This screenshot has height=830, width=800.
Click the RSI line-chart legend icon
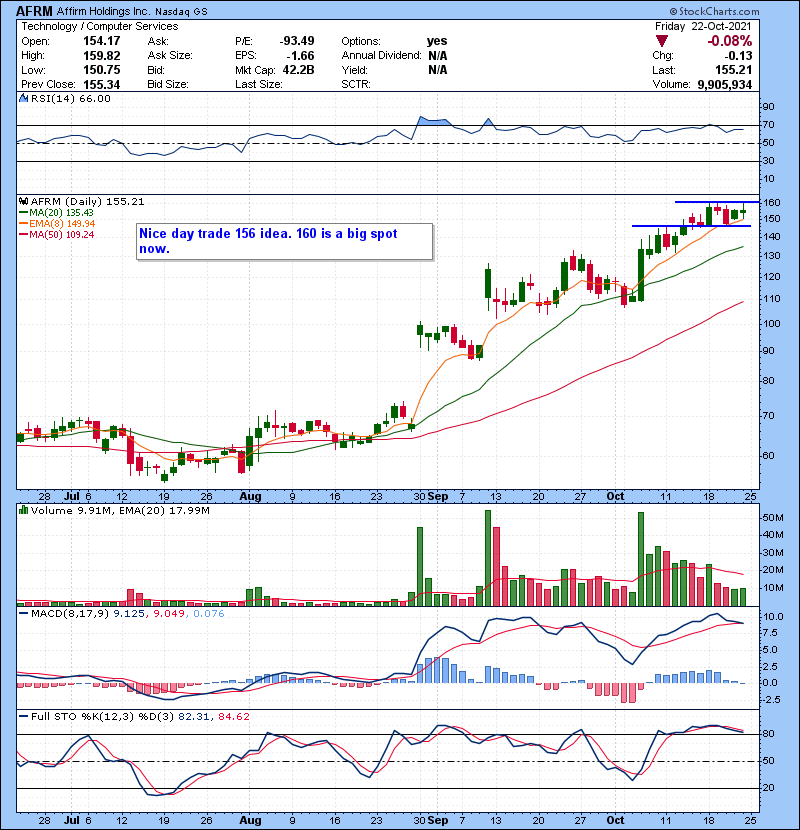23,98
